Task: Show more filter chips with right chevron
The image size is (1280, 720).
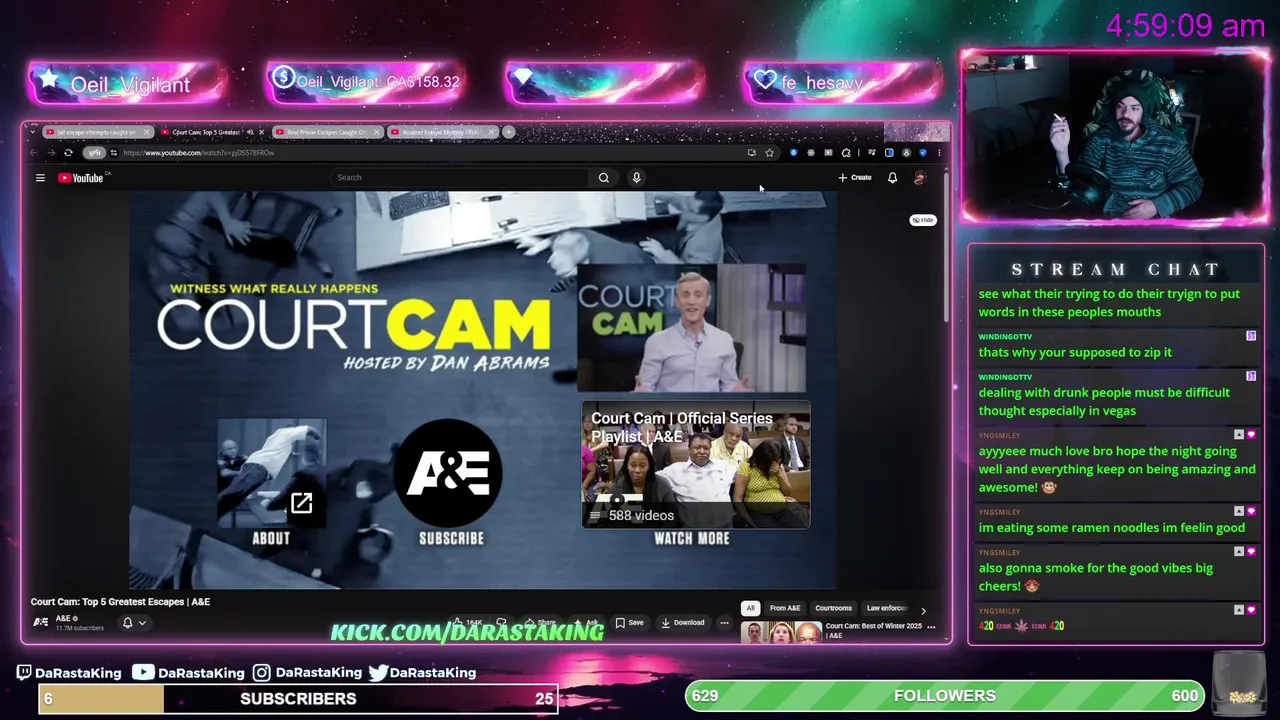Action: coord(923,609)
